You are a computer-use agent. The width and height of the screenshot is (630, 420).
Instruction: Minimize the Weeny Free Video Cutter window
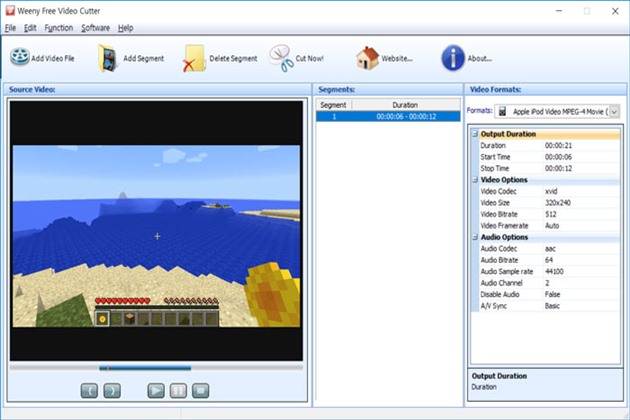559,11
